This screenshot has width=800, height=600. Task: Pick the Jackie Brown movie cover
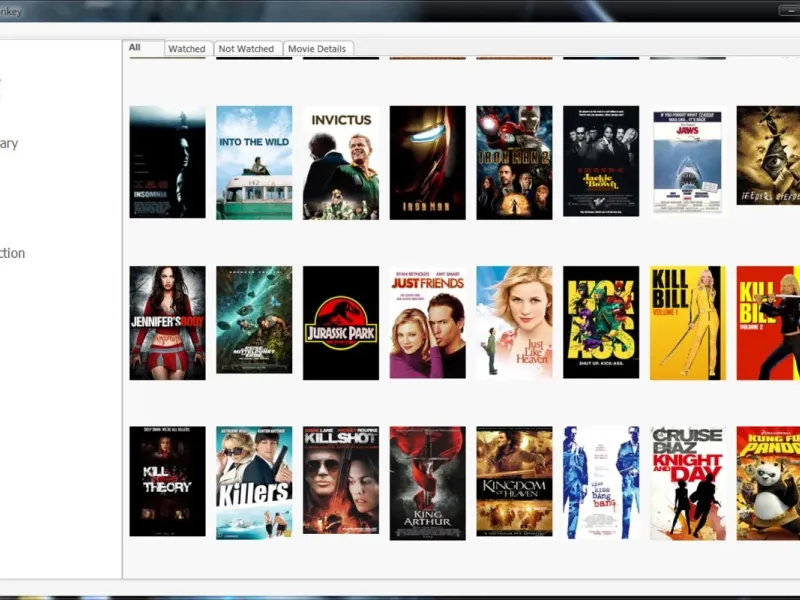click(601, 162)
